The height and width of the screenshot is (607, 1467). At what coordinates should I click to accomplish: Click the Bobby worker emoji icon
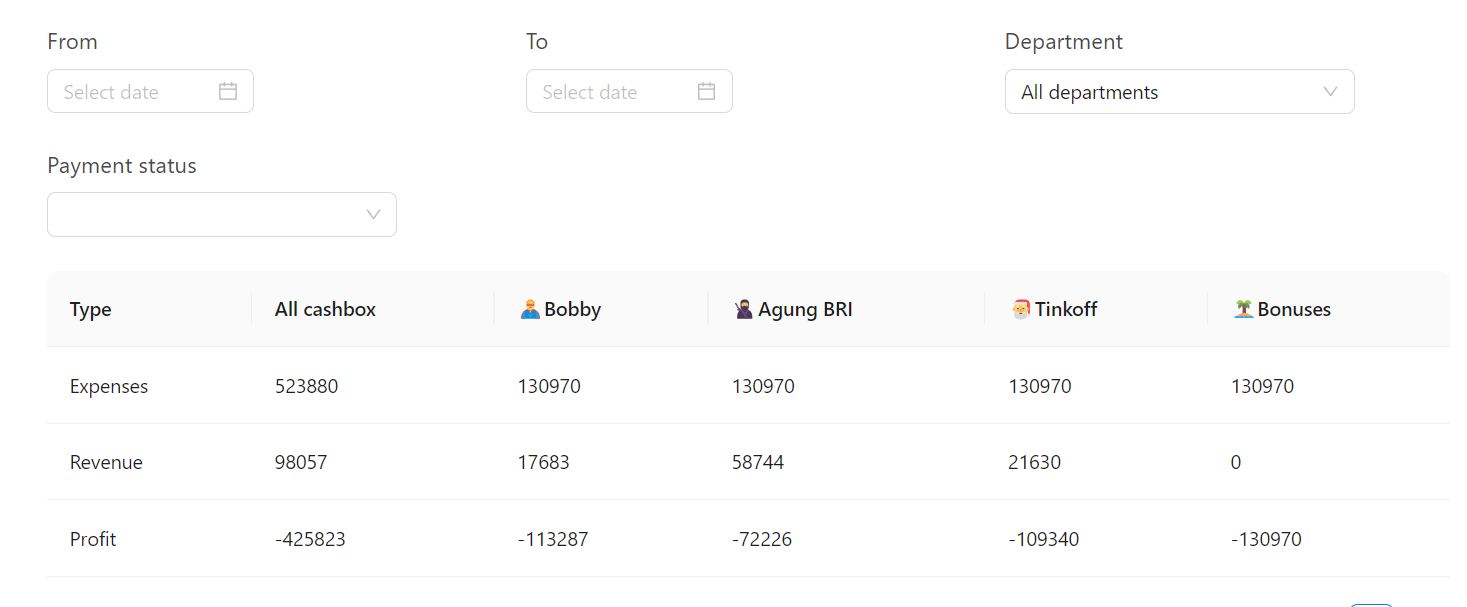pos(530,310)
